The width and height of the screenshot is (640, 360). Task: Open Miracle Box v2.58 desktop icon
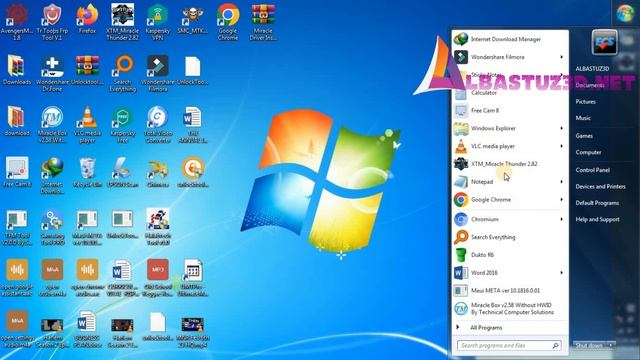pos(52,124)
